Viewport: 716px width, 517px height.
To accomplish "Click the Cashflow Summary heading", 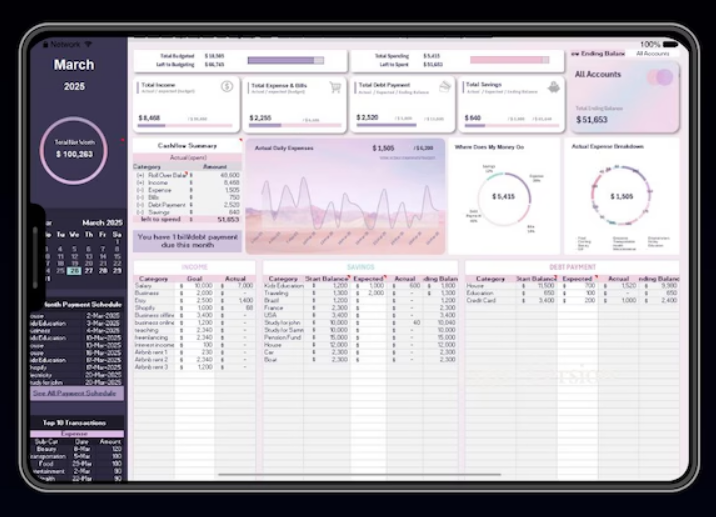I will point(187,146).
